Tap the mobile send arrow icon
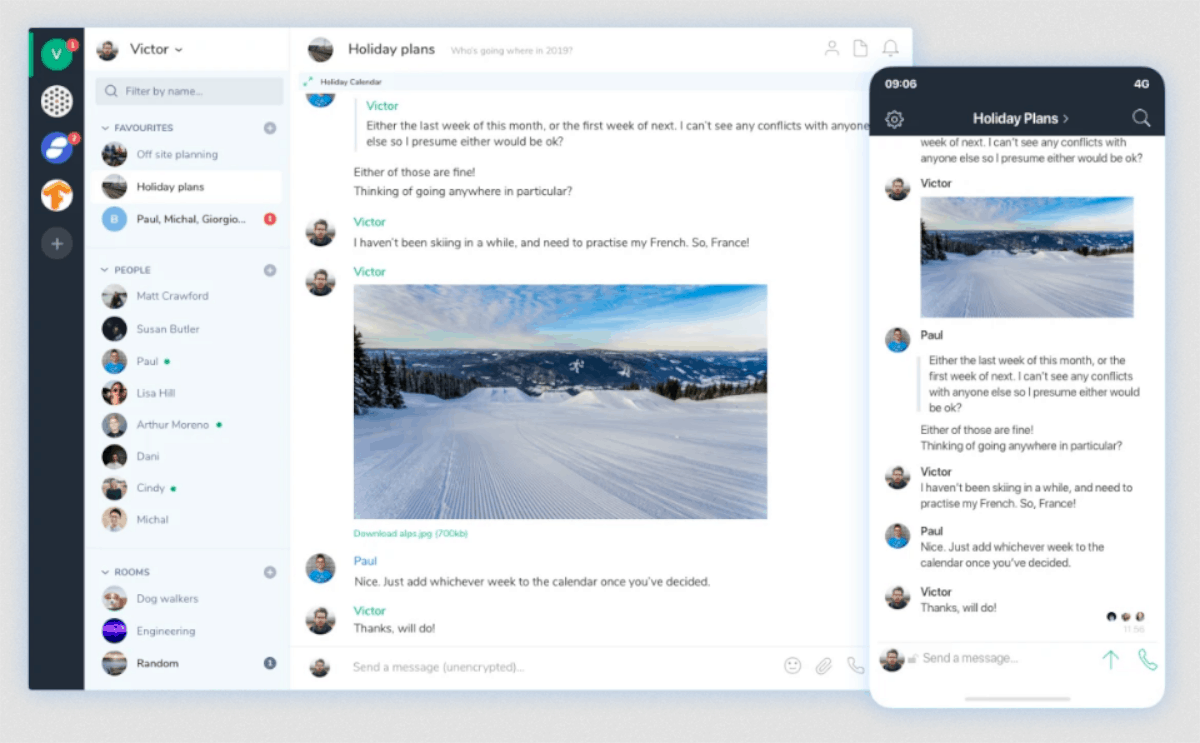The image size is (1200, 743). click(x=1109, y=659)
